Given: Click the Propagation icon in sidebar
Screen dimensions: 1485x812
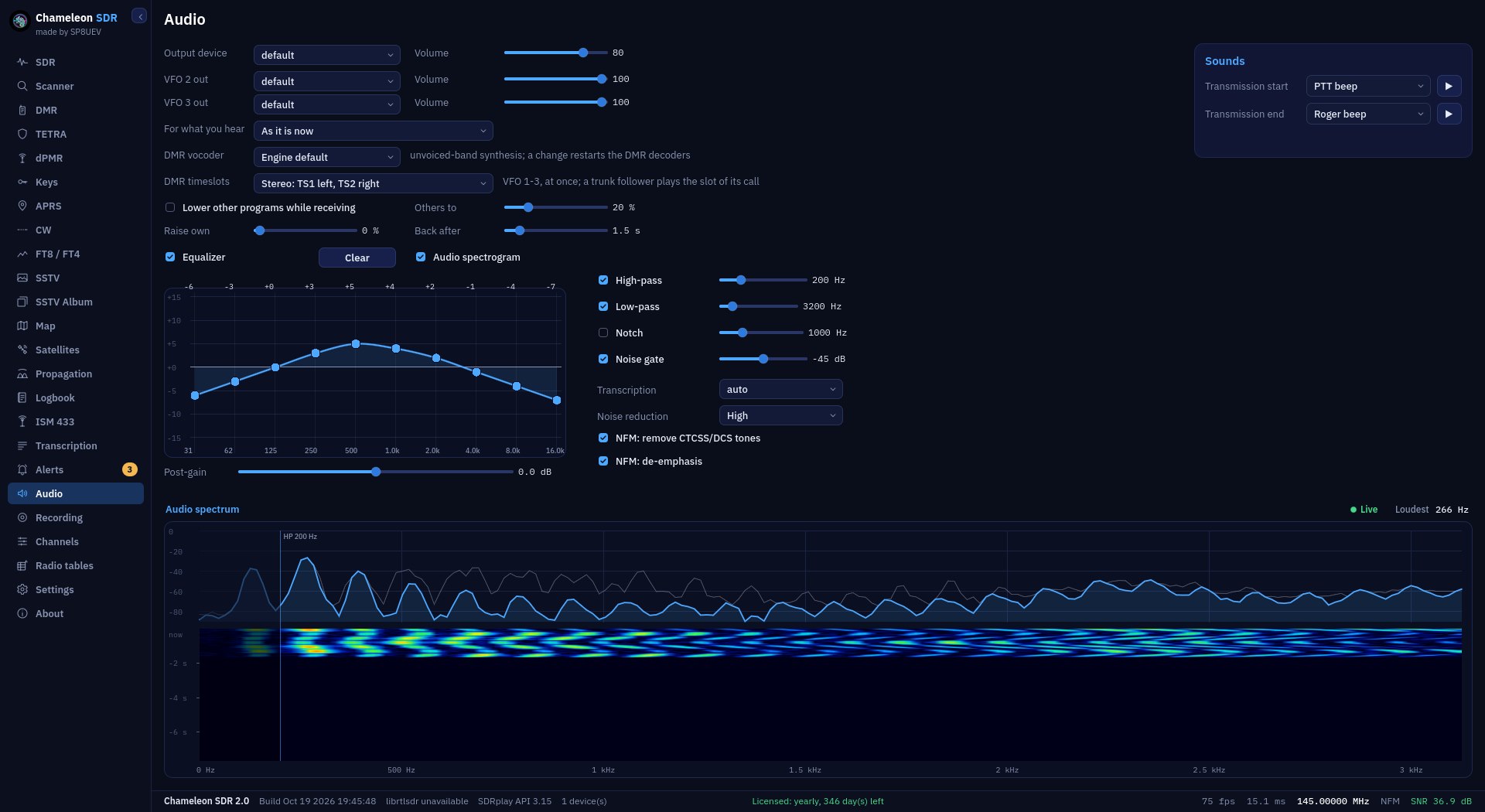Looking at the screenshot, I should coord(22,374).
